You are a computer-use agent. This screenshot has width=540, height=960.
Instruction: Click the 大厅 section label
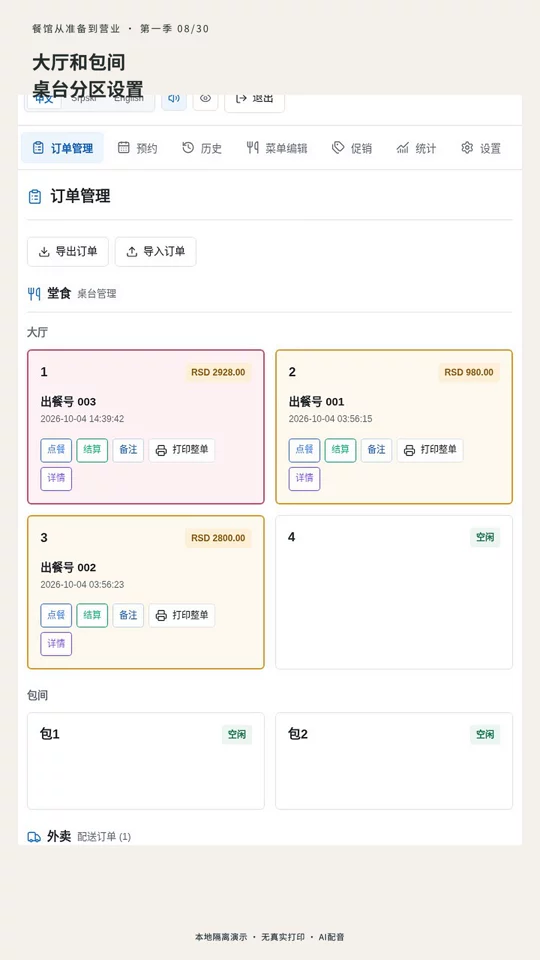(x=37, y=332)
